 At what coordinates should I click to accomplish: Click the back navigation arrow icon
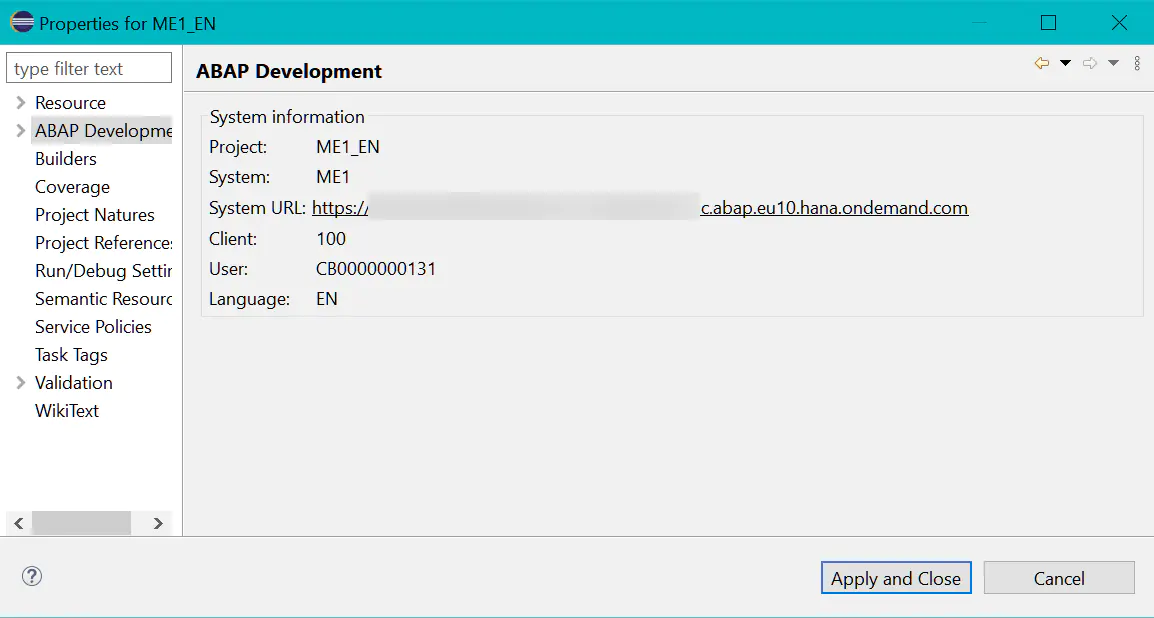click(x=1040, y=62)
